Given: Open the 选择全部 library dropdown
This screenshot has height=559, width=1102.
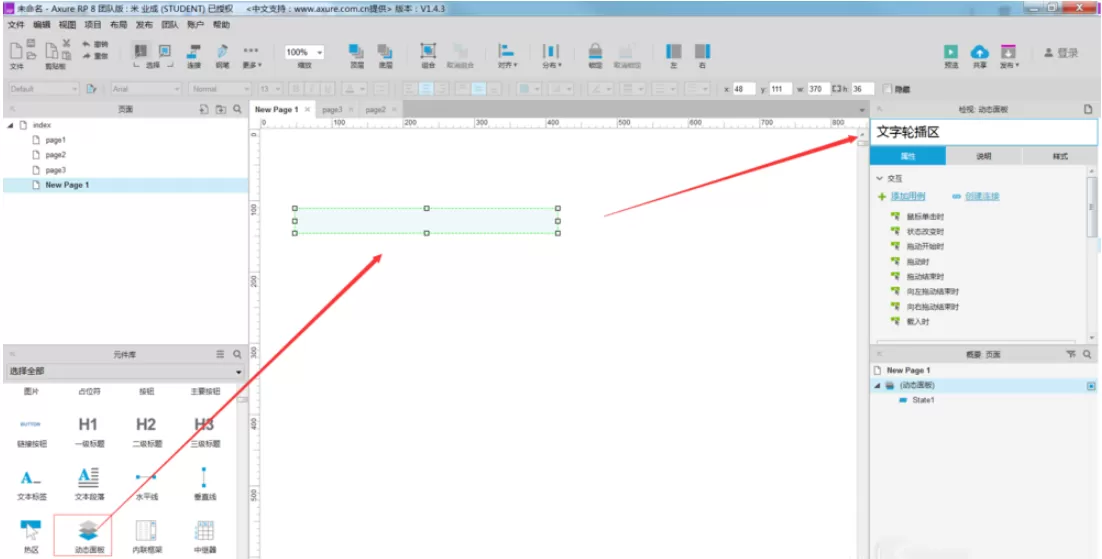Looking at the screenshot, I should pyautogui.click(x=125, y=371).
